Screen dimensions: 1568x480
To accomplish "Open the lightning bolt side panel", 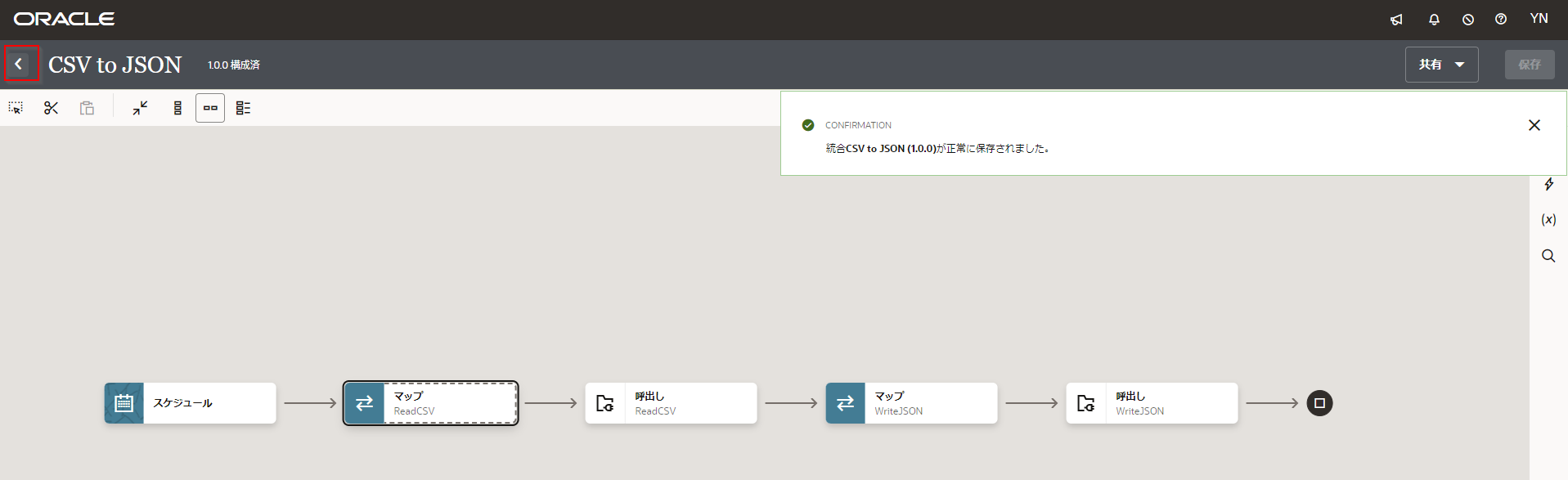I will pyautogui.click(x=1548, y=185).
